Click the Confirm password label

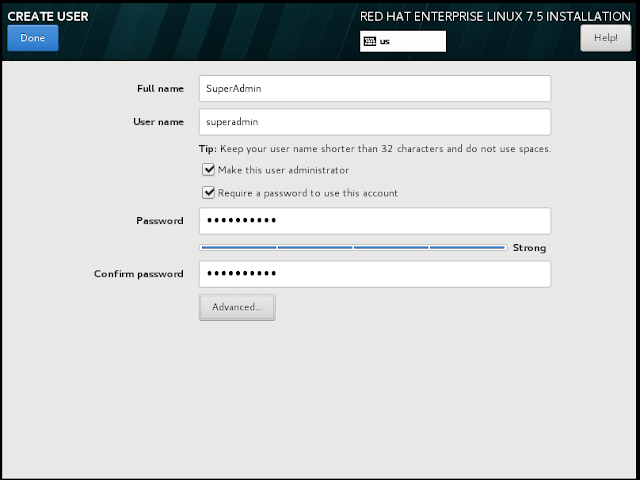point(138,274)
